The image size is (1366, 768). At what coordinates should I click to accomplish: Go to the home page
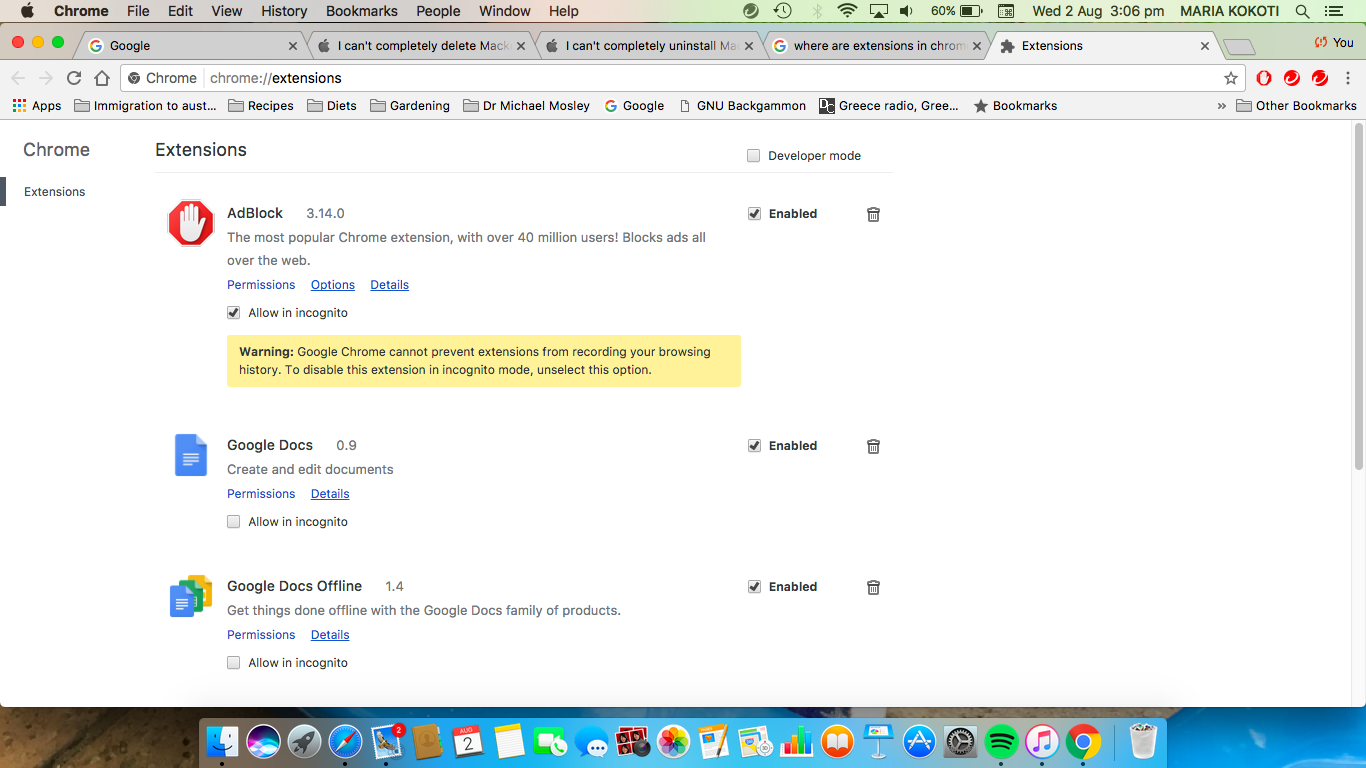click(x=102, y=78)
